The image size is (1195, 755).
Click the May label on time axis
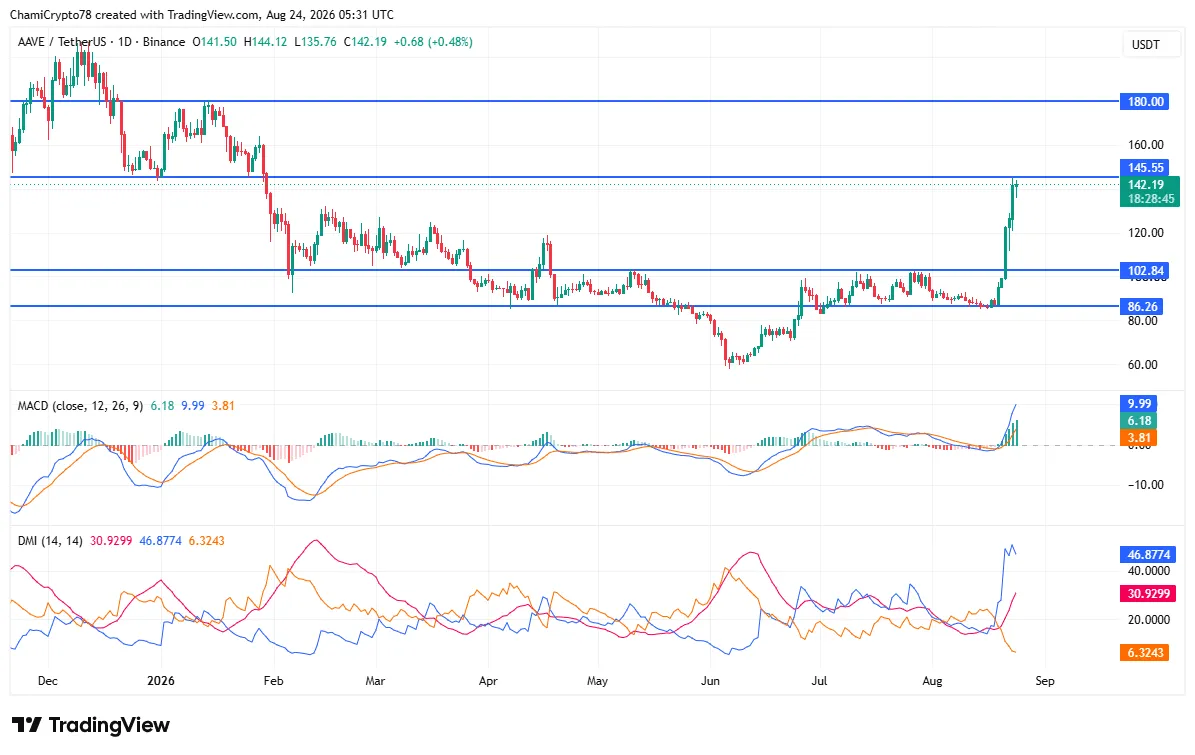coord(598,680)
